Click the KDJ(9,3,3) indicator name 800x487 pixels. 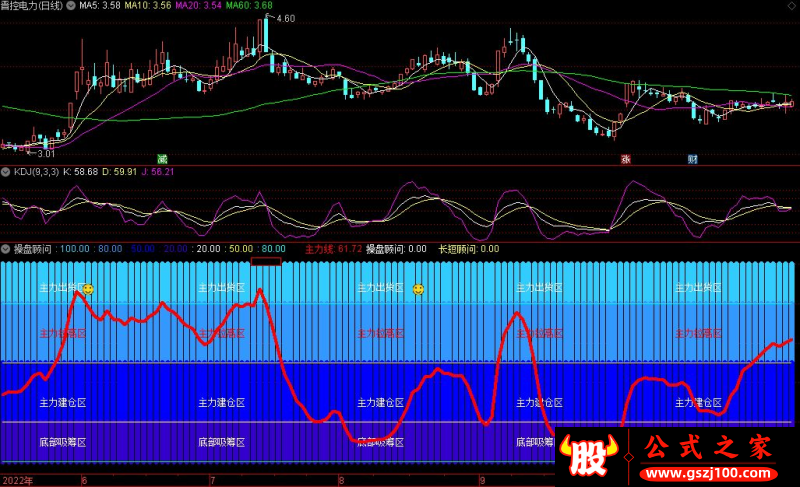point(36,172)
